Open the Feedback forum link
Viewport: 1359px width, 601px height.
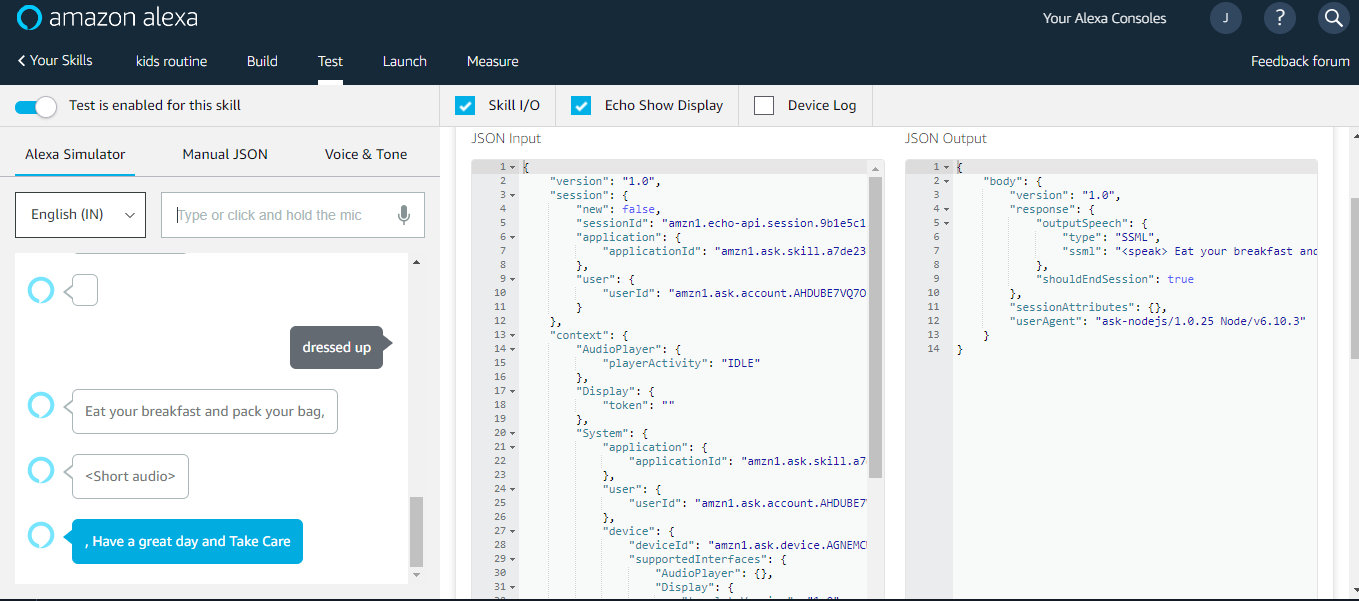1300,61
